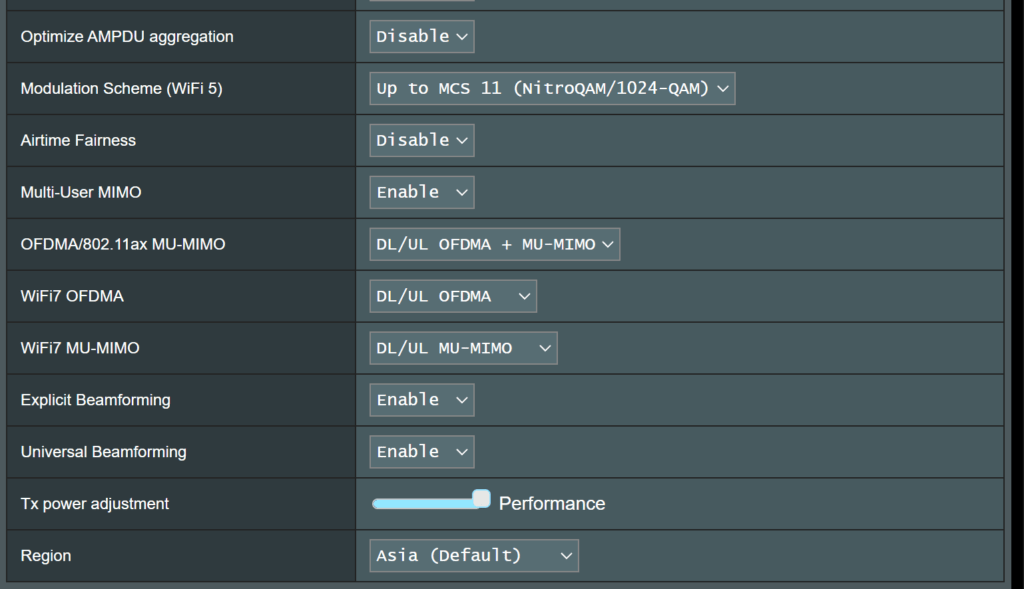Screen dimensions: 1024x589
Task: Open the Explicit Beamforming dropdown
Action: click(x=422, y=400)
